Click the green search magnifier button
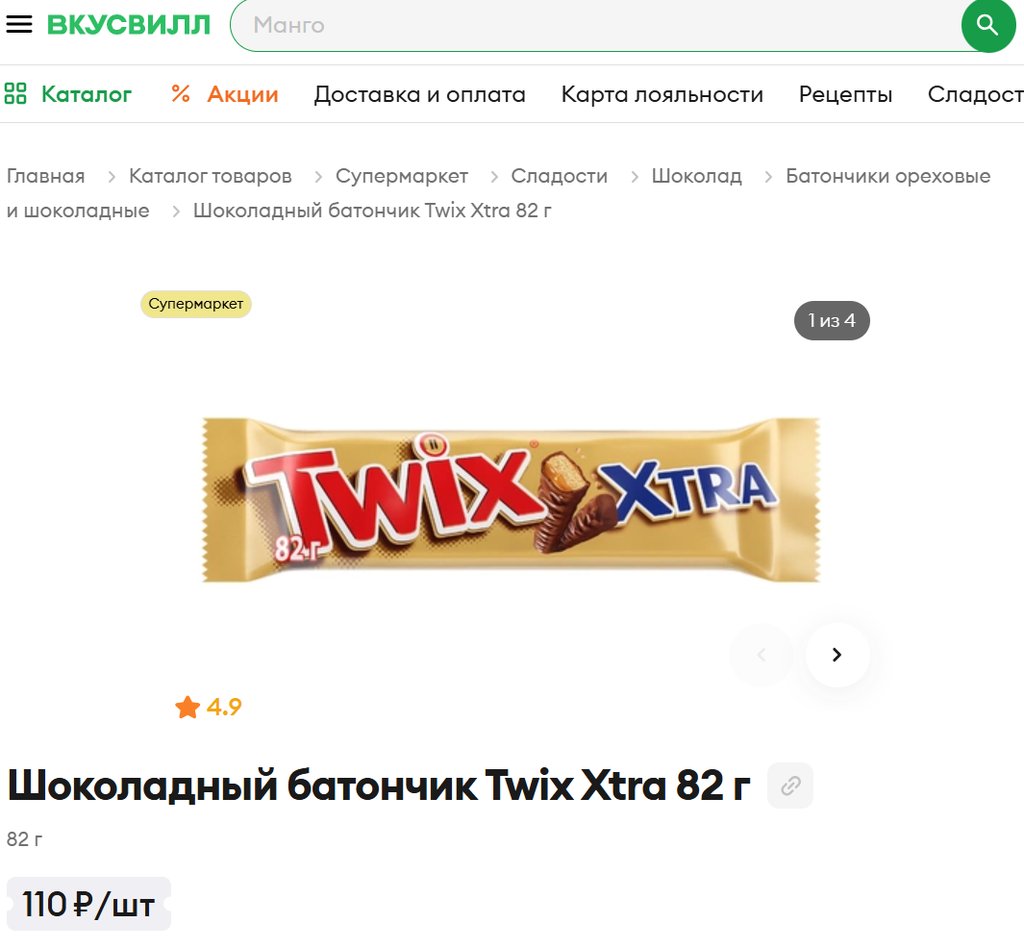Image resolution: width=1024 pixels, height=948 pixels. [x=988, y=25]
